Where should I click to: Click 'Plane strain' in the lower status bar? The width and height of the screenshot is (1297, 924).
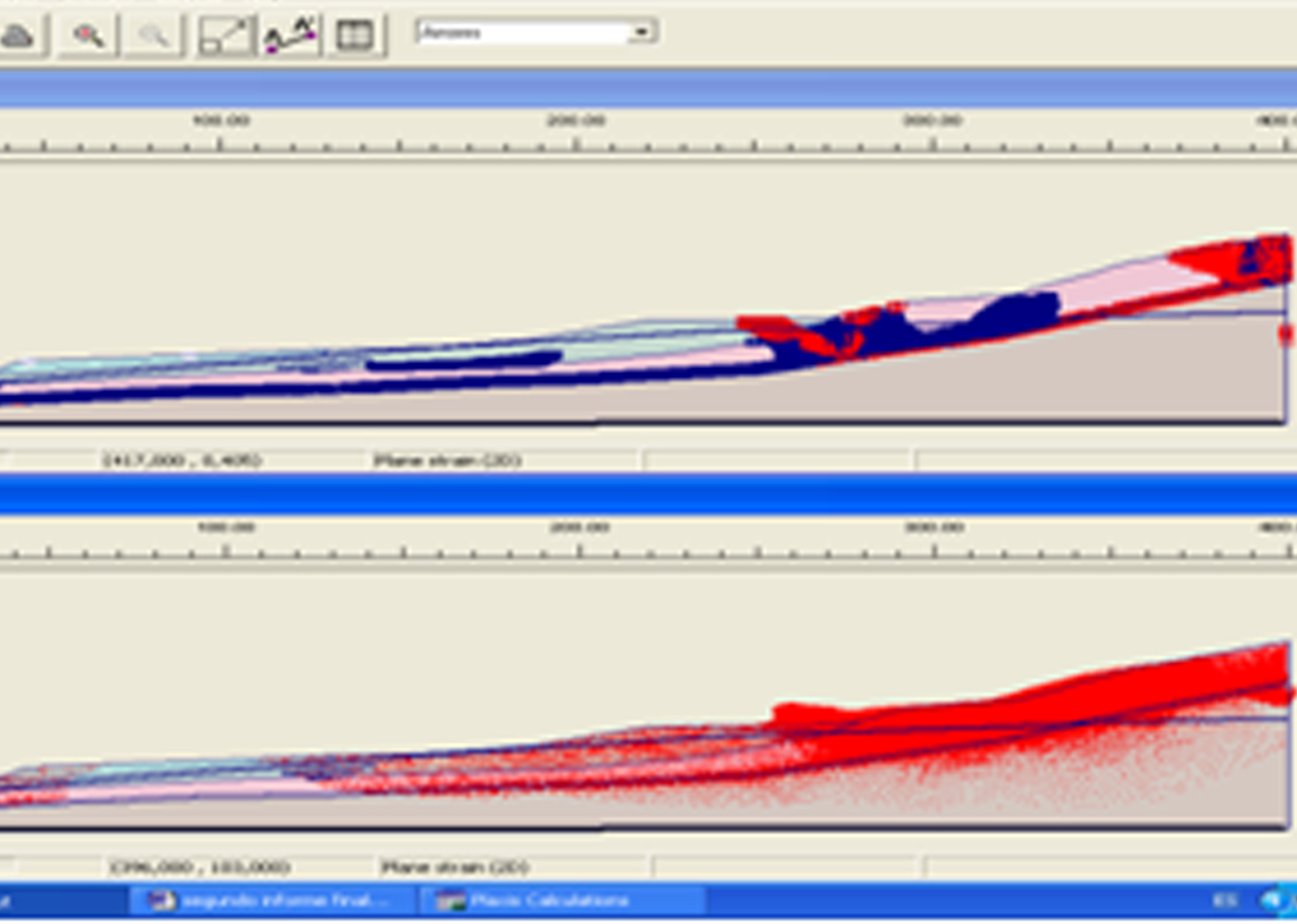click(454, 867)
